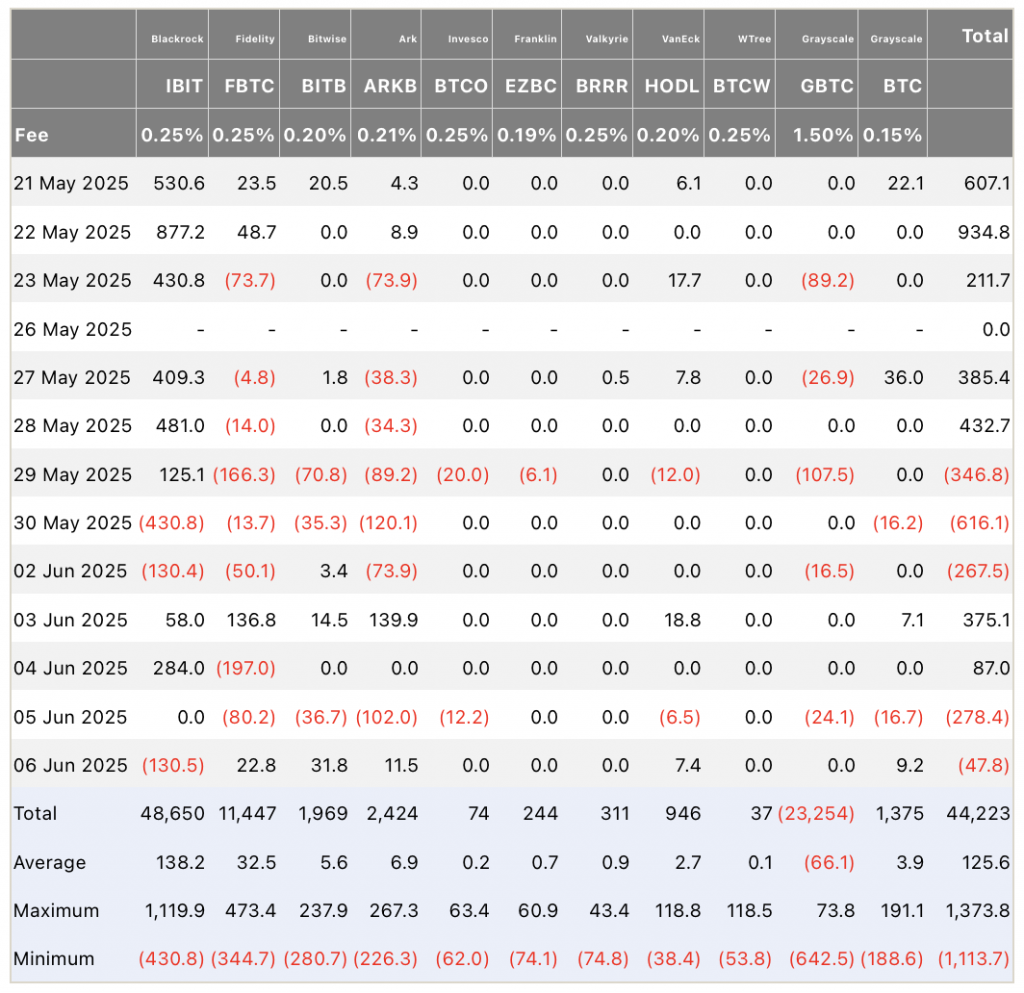
Task: Click the GBTC column header
Action: (827, 86)
